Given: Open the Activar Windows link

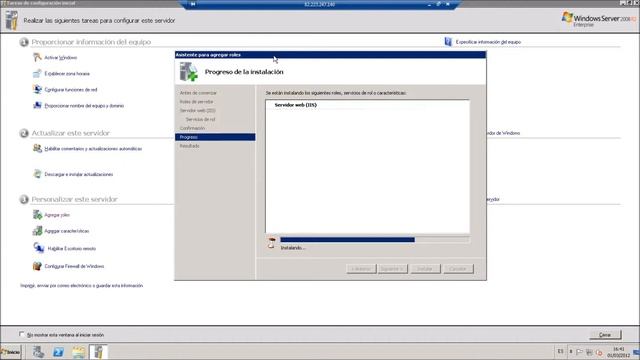Looking at the screenshot, I should click(60, 58).
